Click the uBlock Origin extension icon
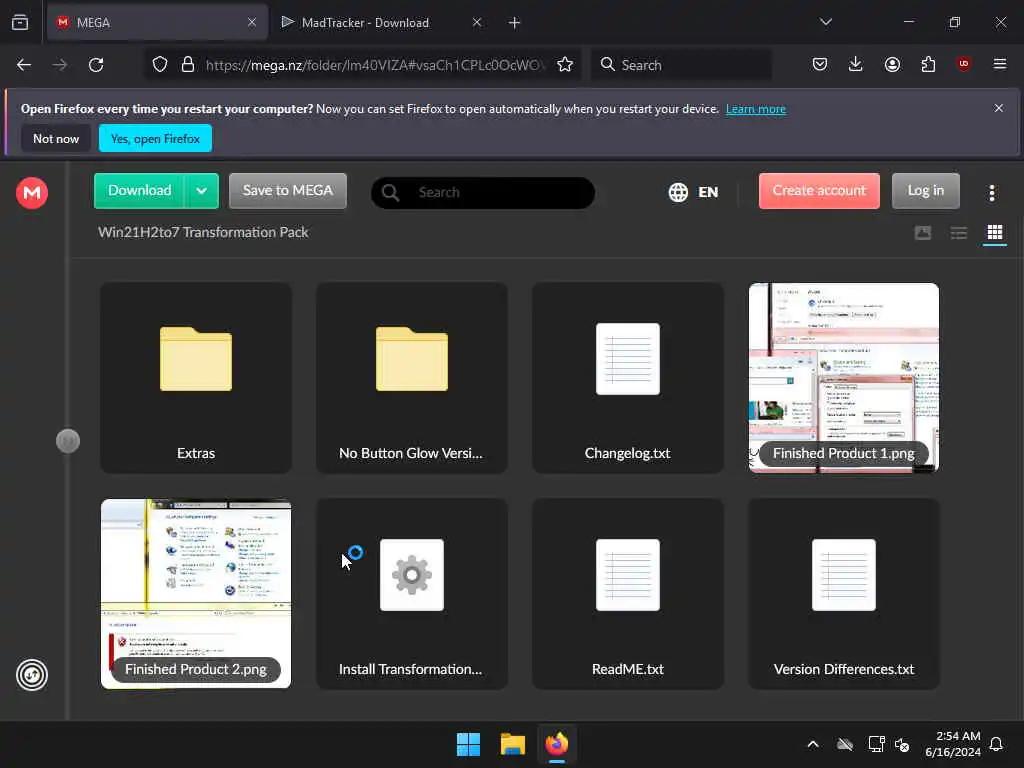The height and width of the screenshot is (768, 1024). click(963, 64)
